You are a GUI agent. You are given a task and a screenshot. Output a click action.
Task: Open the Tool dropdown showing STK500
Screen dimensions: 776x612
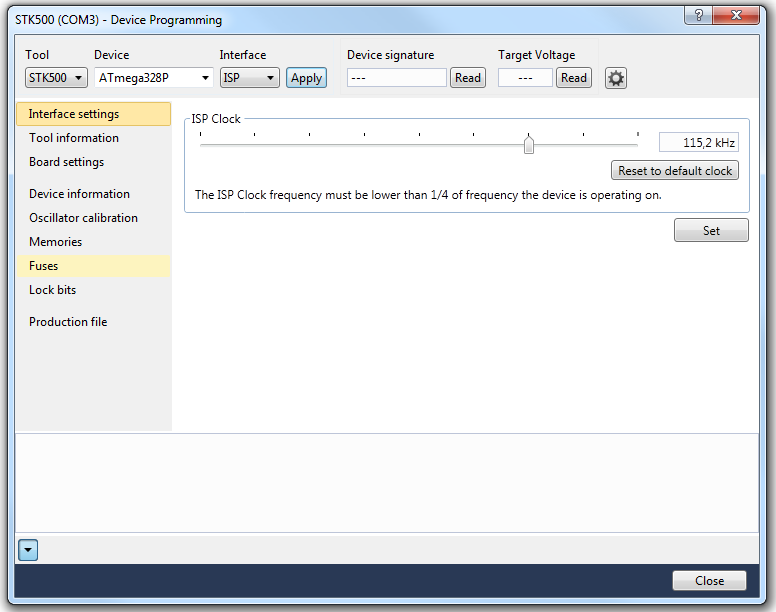56,78
